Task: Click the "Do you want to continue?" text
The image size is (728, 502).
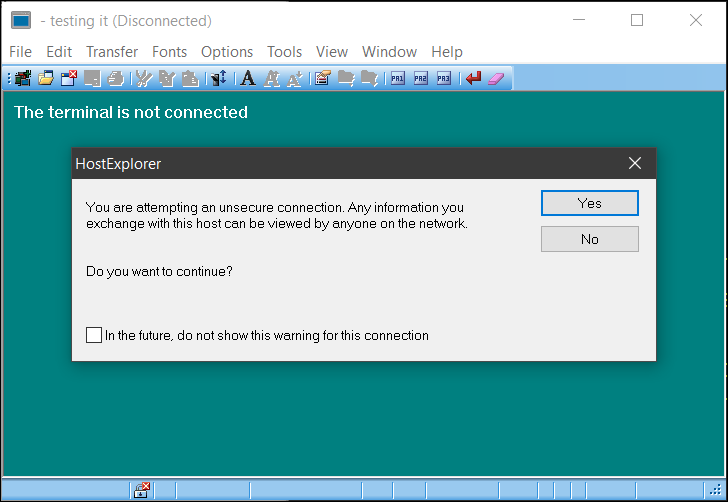Action: pyautogui.click(x=159, y=271)
